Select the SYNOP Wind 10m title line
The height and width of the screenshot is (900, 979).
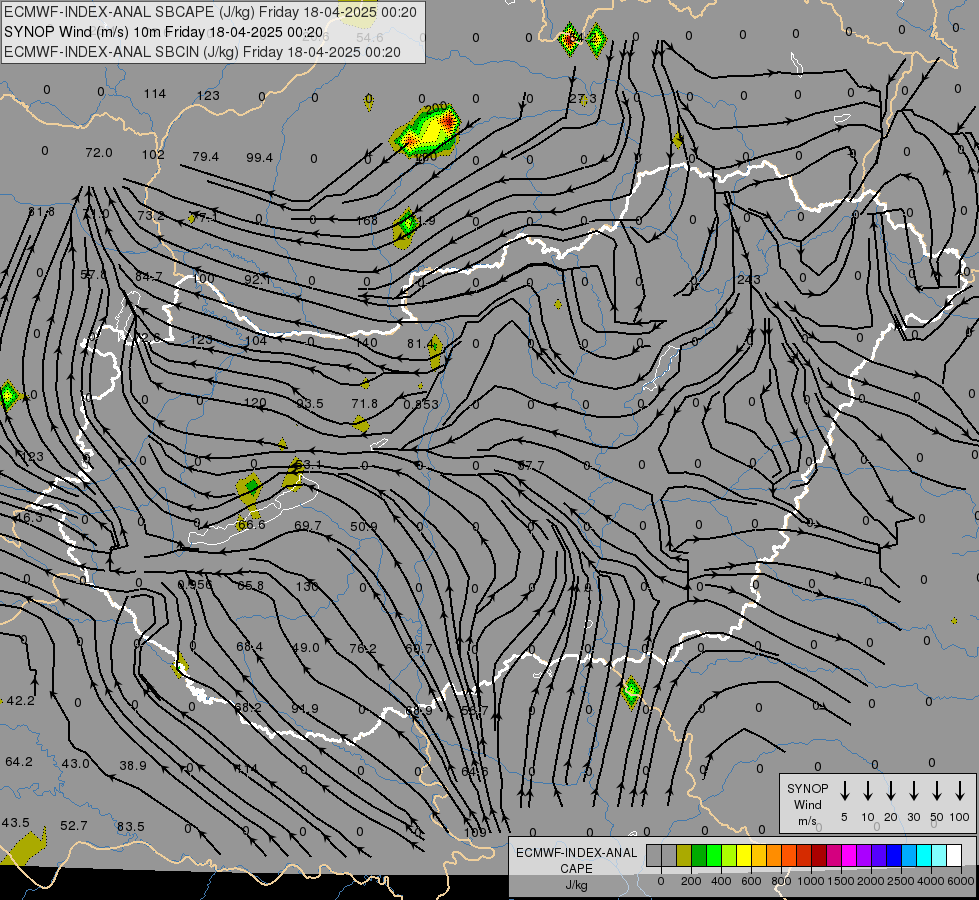(164, 32)
